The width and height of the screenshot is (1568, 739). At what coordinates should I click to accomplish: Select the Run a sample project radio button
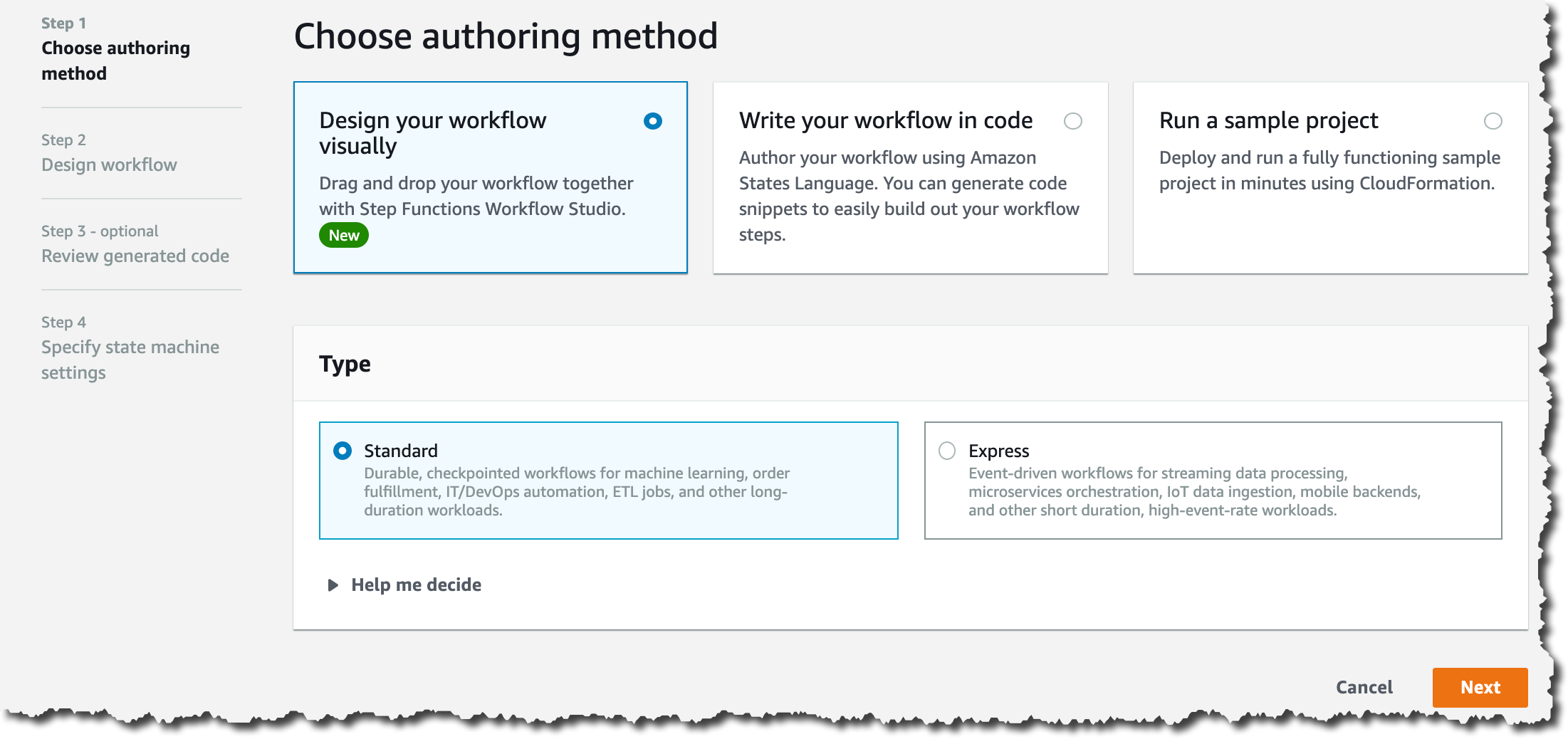(1493, 121)
